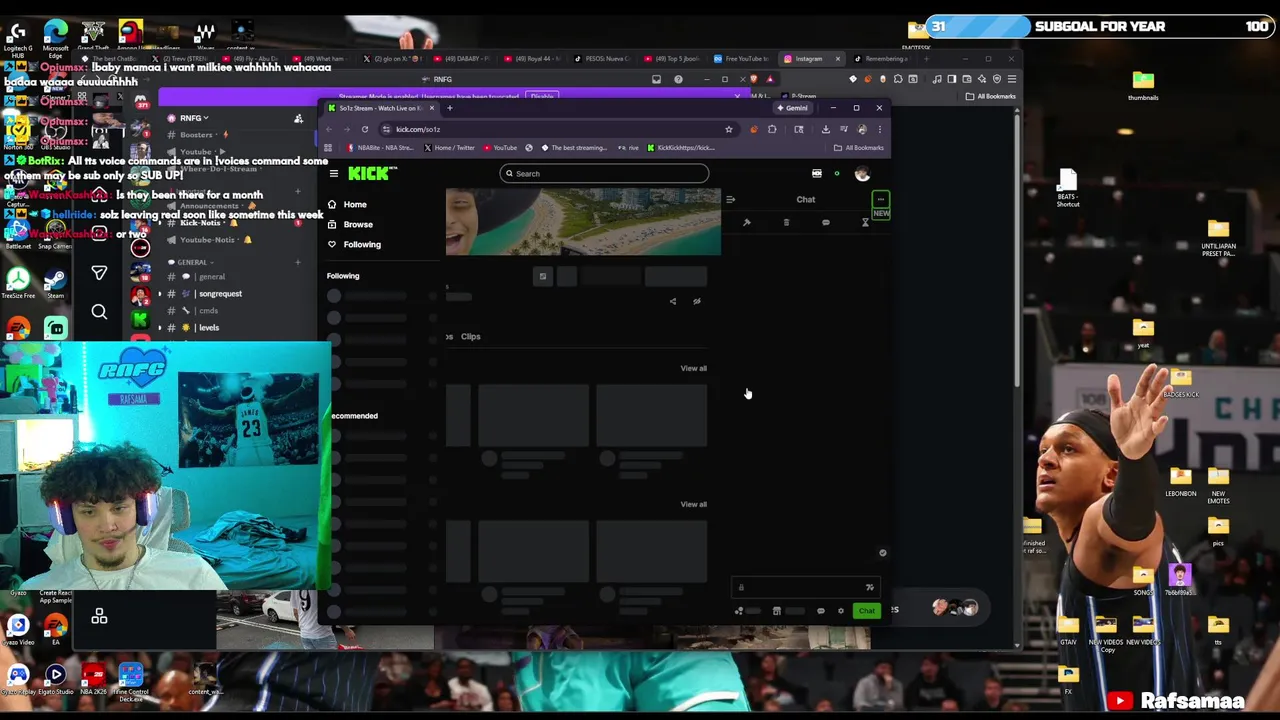Image resolution: width=1280 pixels, height=720 pixels.
Task: Click the scroll-to-latest checkmark in chat
Action: point(882,553)
